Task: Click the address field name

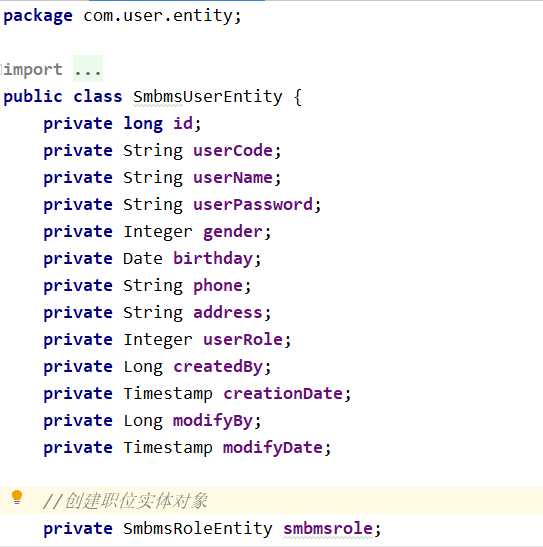Action: (228, 313)
